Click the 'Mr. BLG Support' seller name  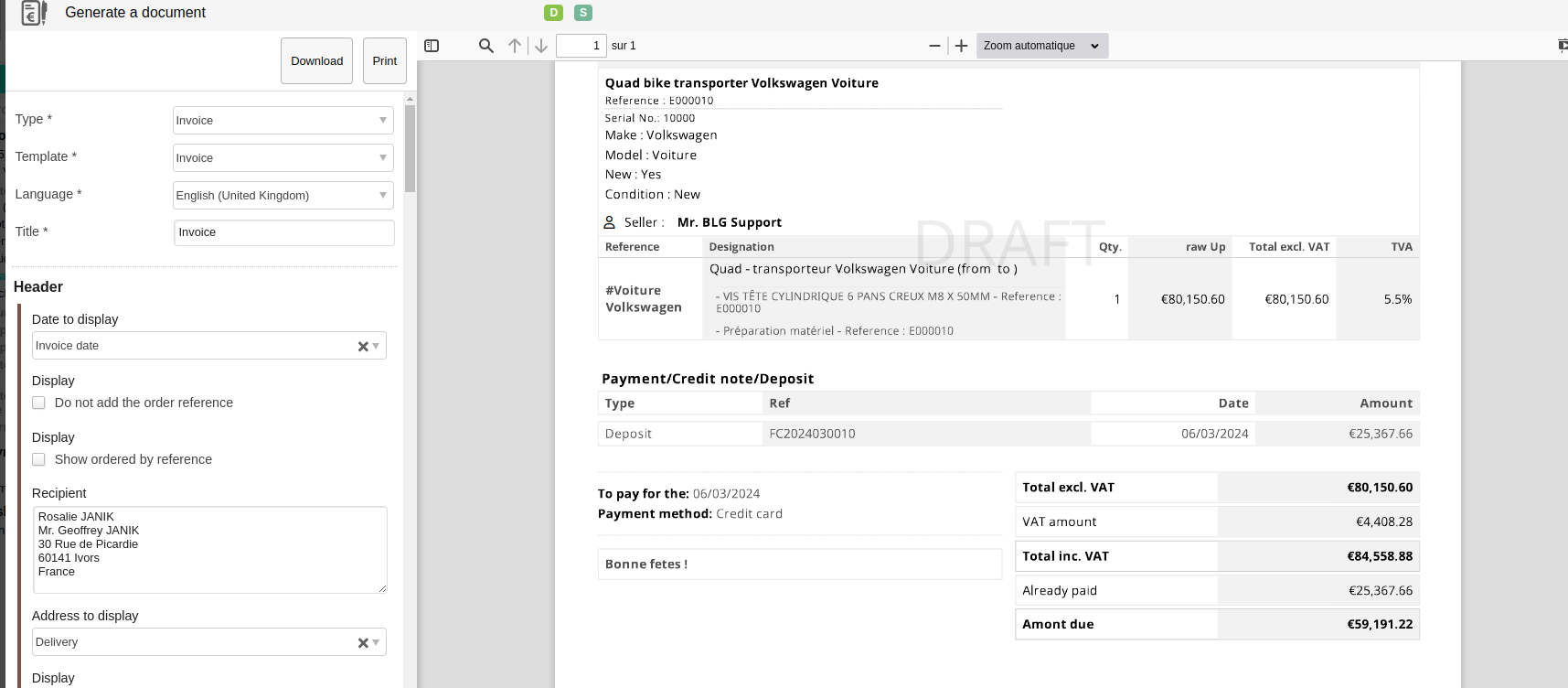pyautogui.click(x=730, y=222)
